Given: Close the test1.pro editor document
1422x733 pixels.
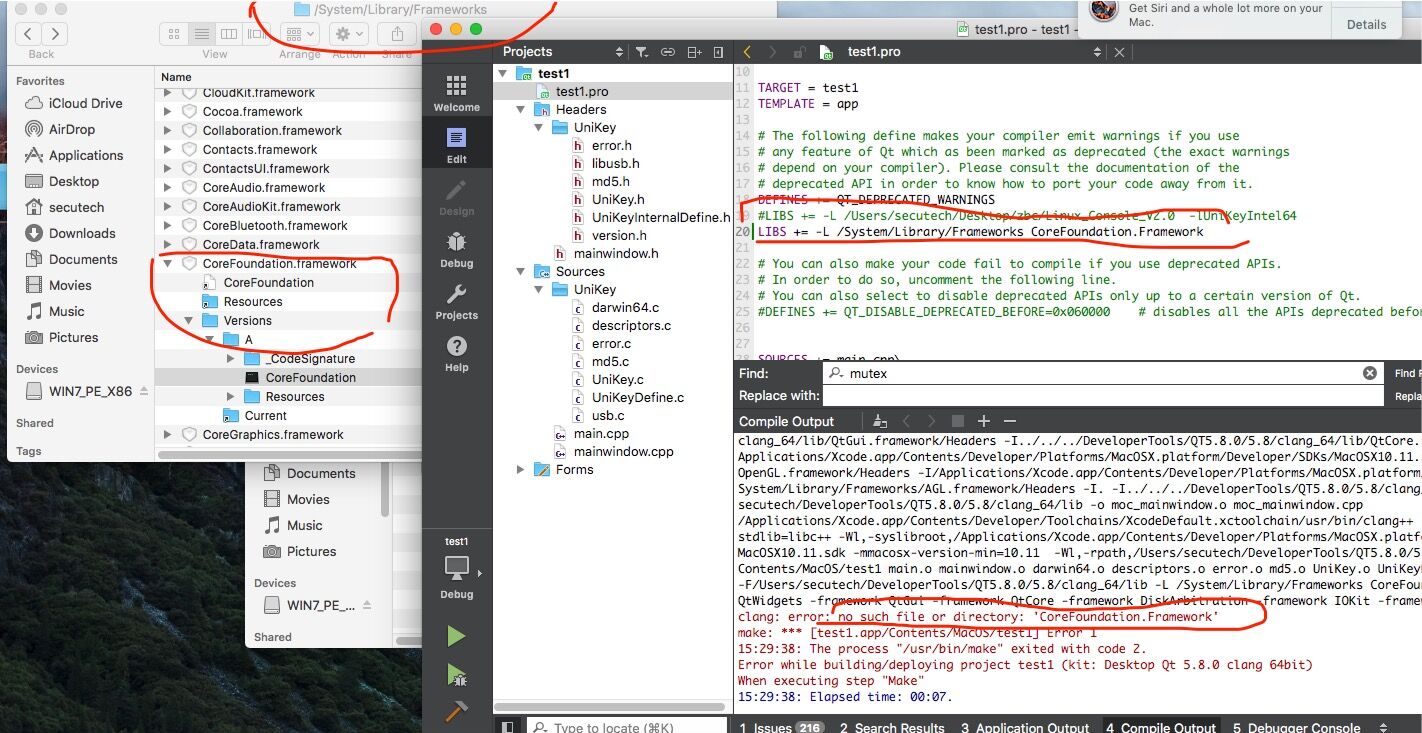Looking at the screenshot, I should point(1119,52).
